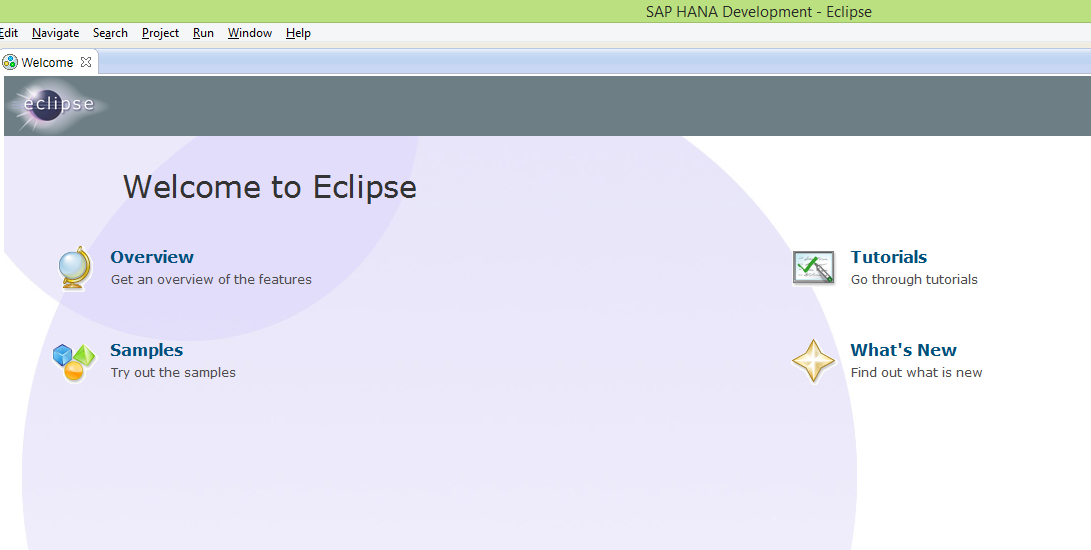Open the Navigate menu
Image resolution: width=1091 pixels, height=550 pixels.
55,33
